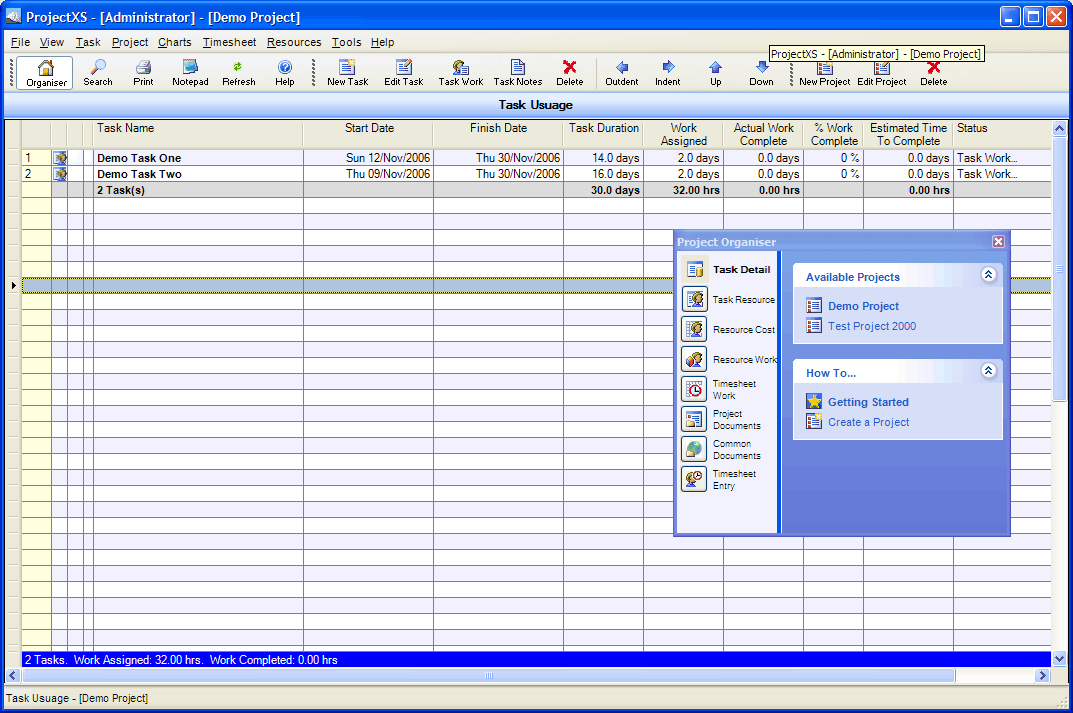
Task: Open the Test Project 2000 project
Action: tap(870, 325)
